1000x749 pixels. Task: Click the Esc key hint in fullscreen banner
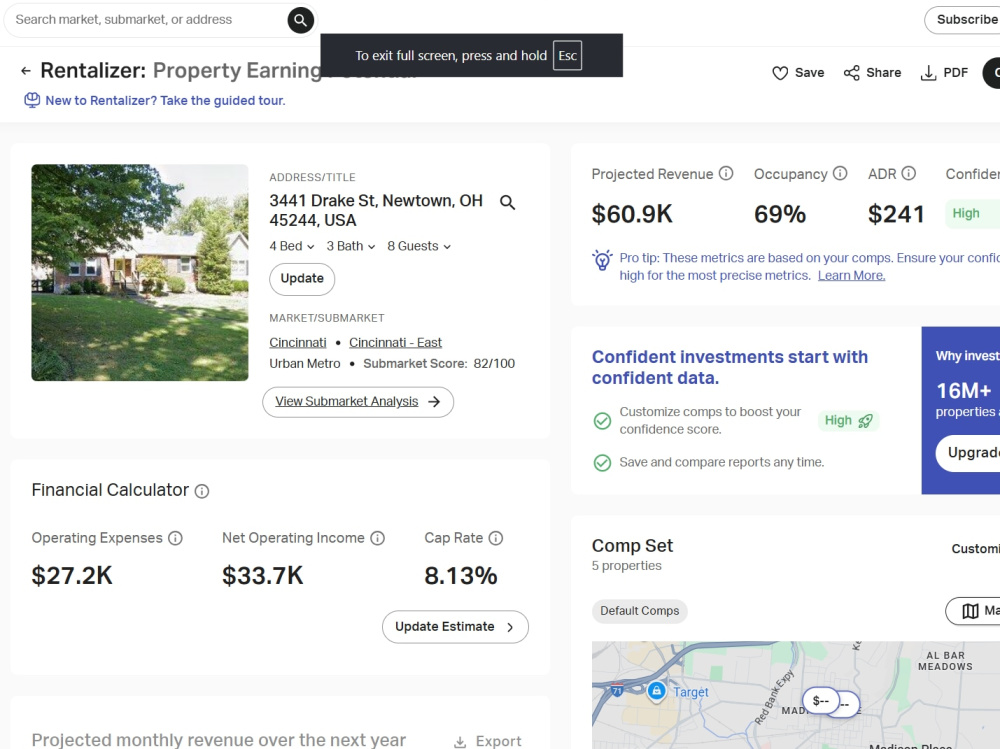567,56
